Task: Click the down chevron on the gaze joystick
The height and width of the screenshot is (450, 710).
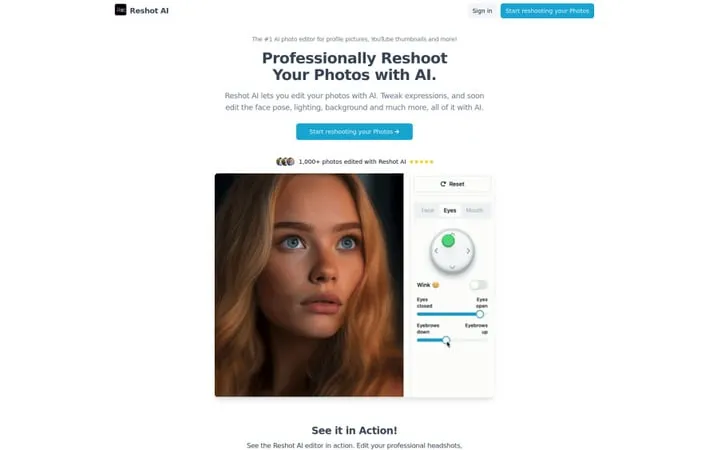Action: [x=452, y=267]
